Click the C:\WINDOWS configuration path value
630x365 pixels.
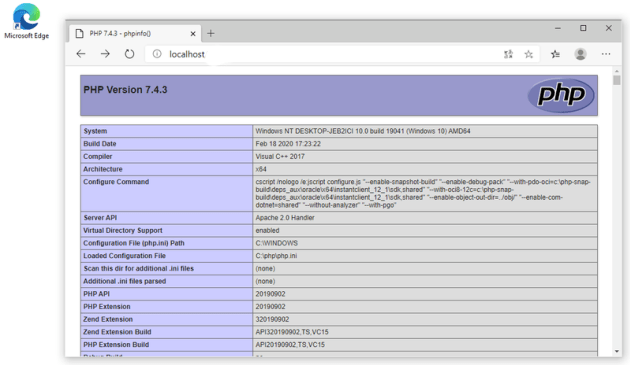(x=276, y=243)
